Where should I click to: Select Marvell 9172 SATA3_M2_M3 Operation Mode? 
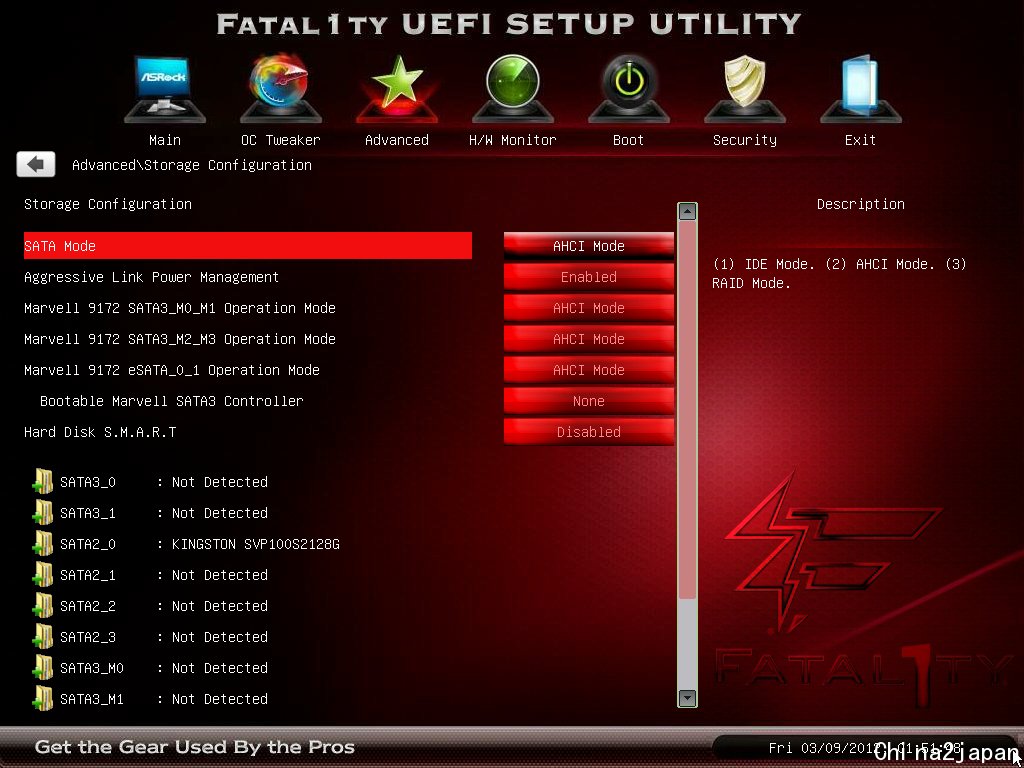pyautogui.click(x=180, y=339)
